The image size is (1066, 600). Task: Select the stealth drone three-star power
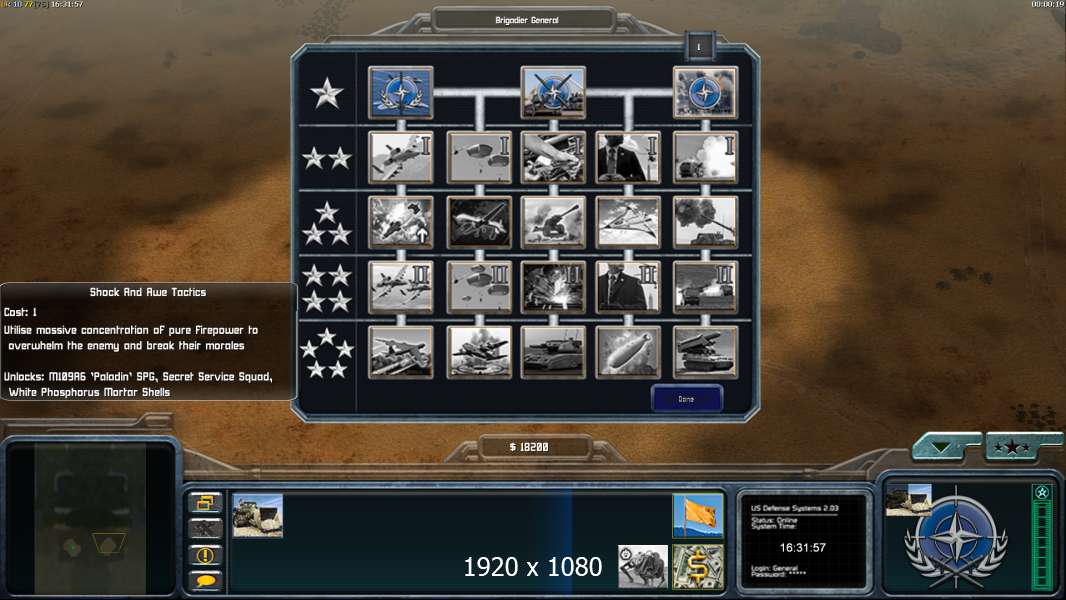pyautogui.click(x=479, y=222)
